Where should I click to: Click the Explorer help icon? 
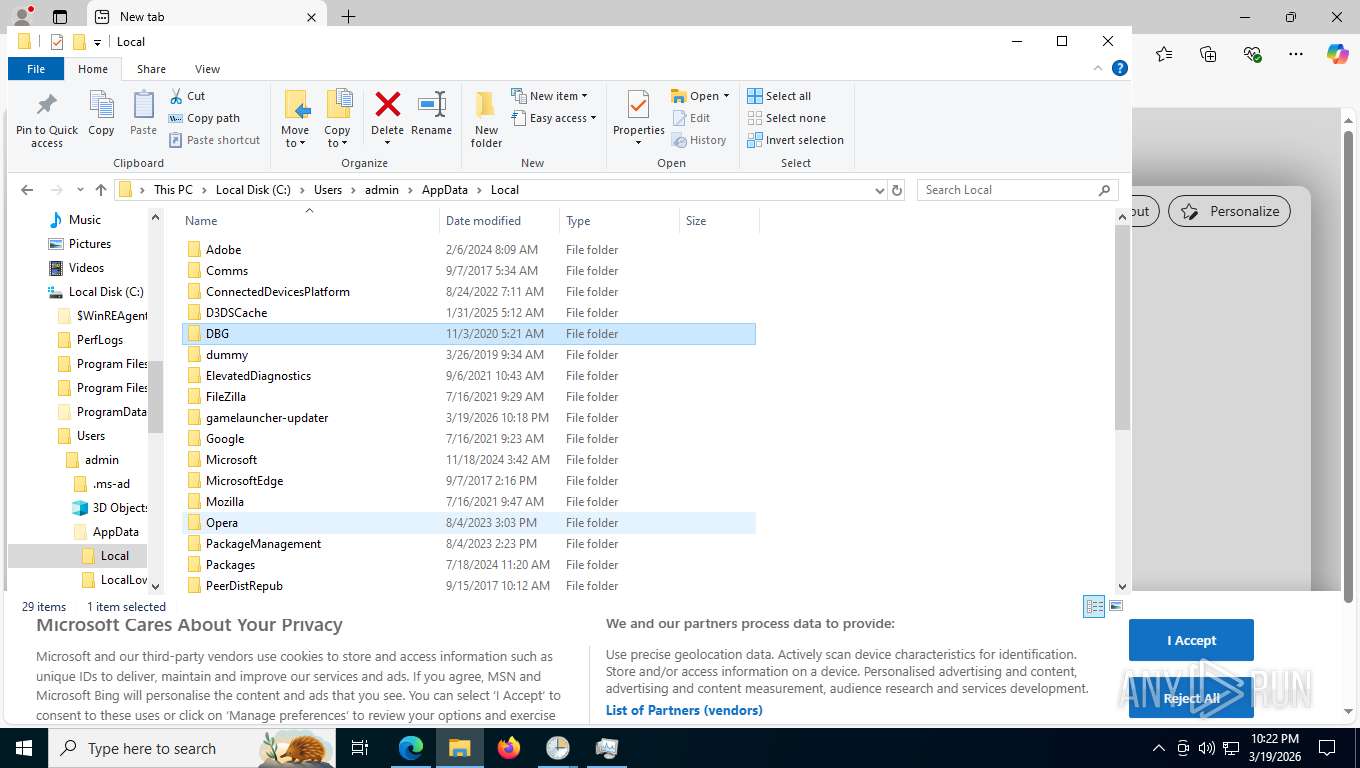[1120, 68]
